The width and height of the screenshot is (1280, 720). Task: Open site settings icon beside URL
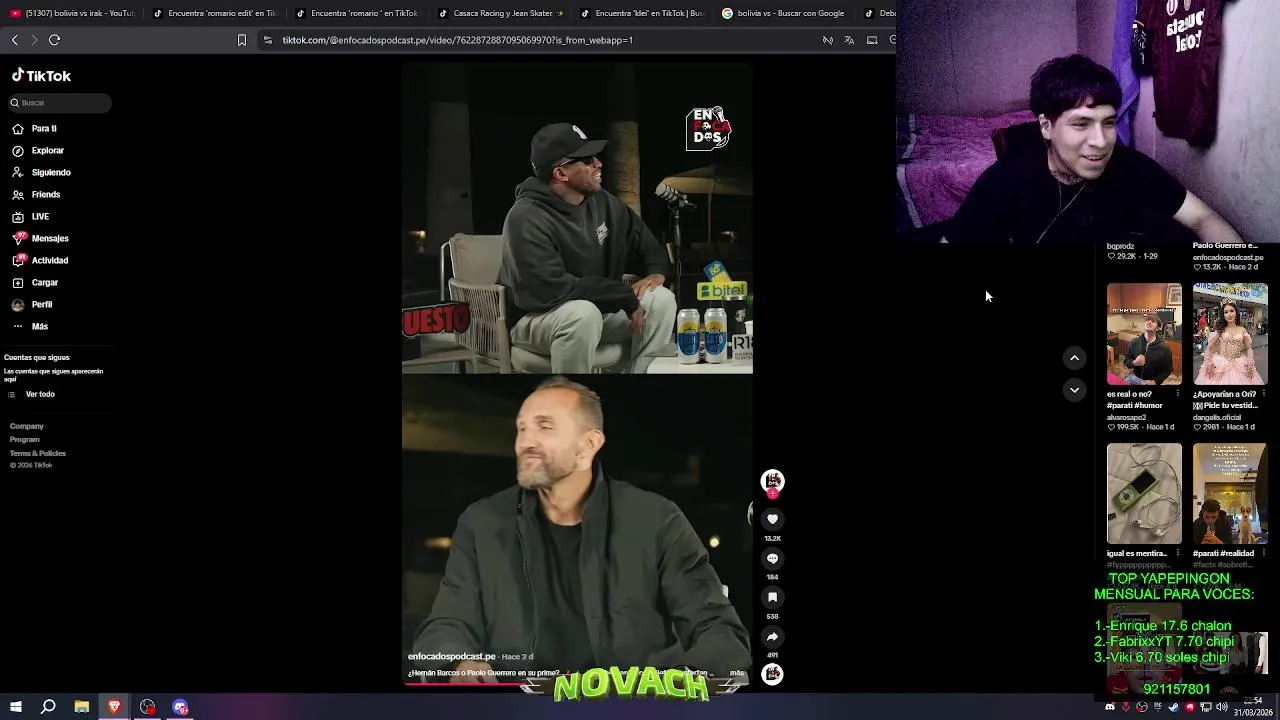[267, 40]
